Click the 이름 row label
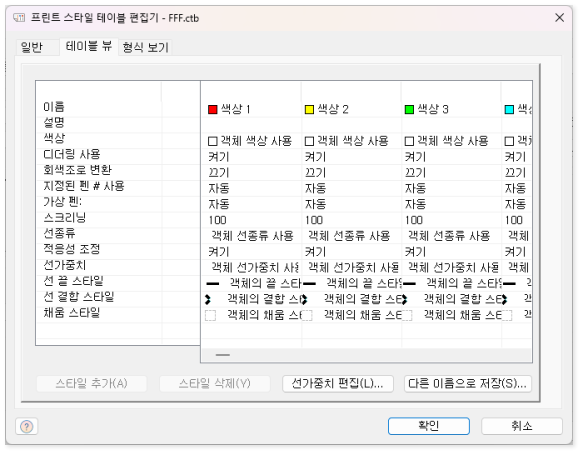The height and width of the screenshot is (454, 582). [x=54, y=107]
